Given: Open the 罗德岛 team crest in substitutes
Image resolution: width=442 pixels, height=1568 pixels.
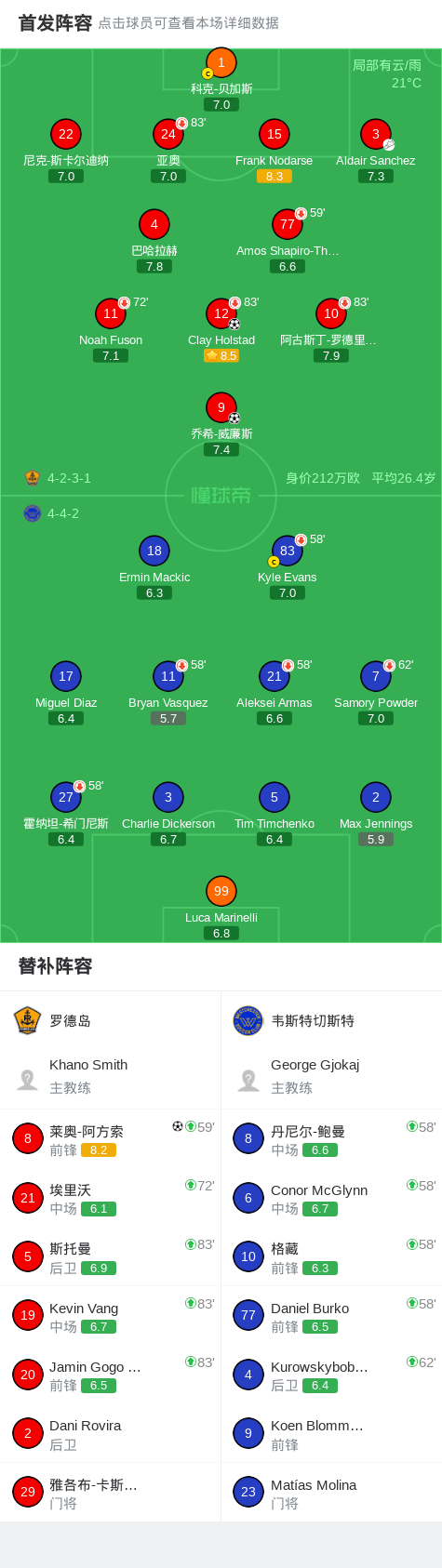Looking at the screenshot, I should [28, 1020].
